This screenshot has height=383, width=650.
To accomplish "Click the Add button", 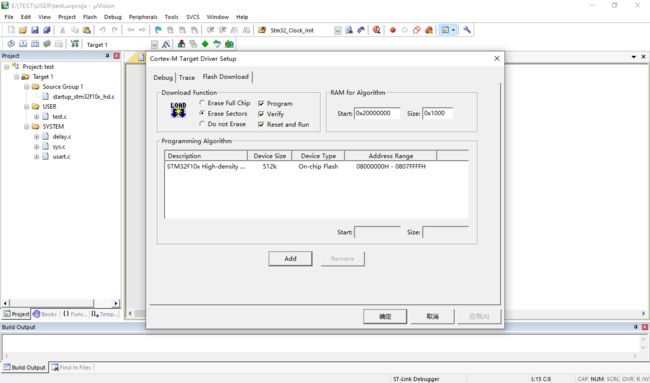I will pos(290,259).
